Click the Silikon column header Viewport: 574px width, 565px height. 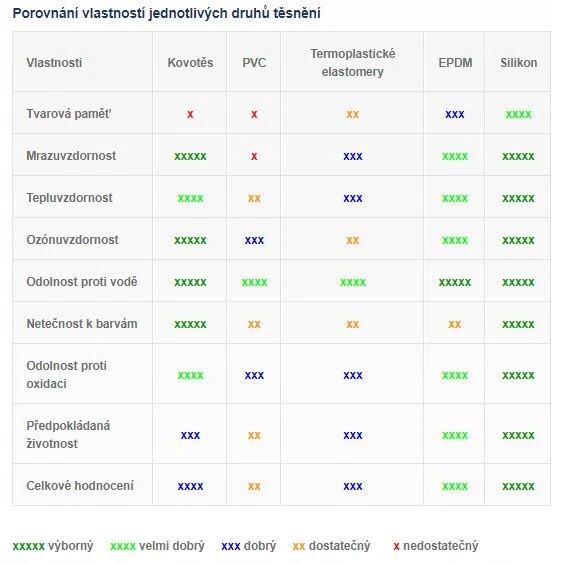(x=518, y=63)
